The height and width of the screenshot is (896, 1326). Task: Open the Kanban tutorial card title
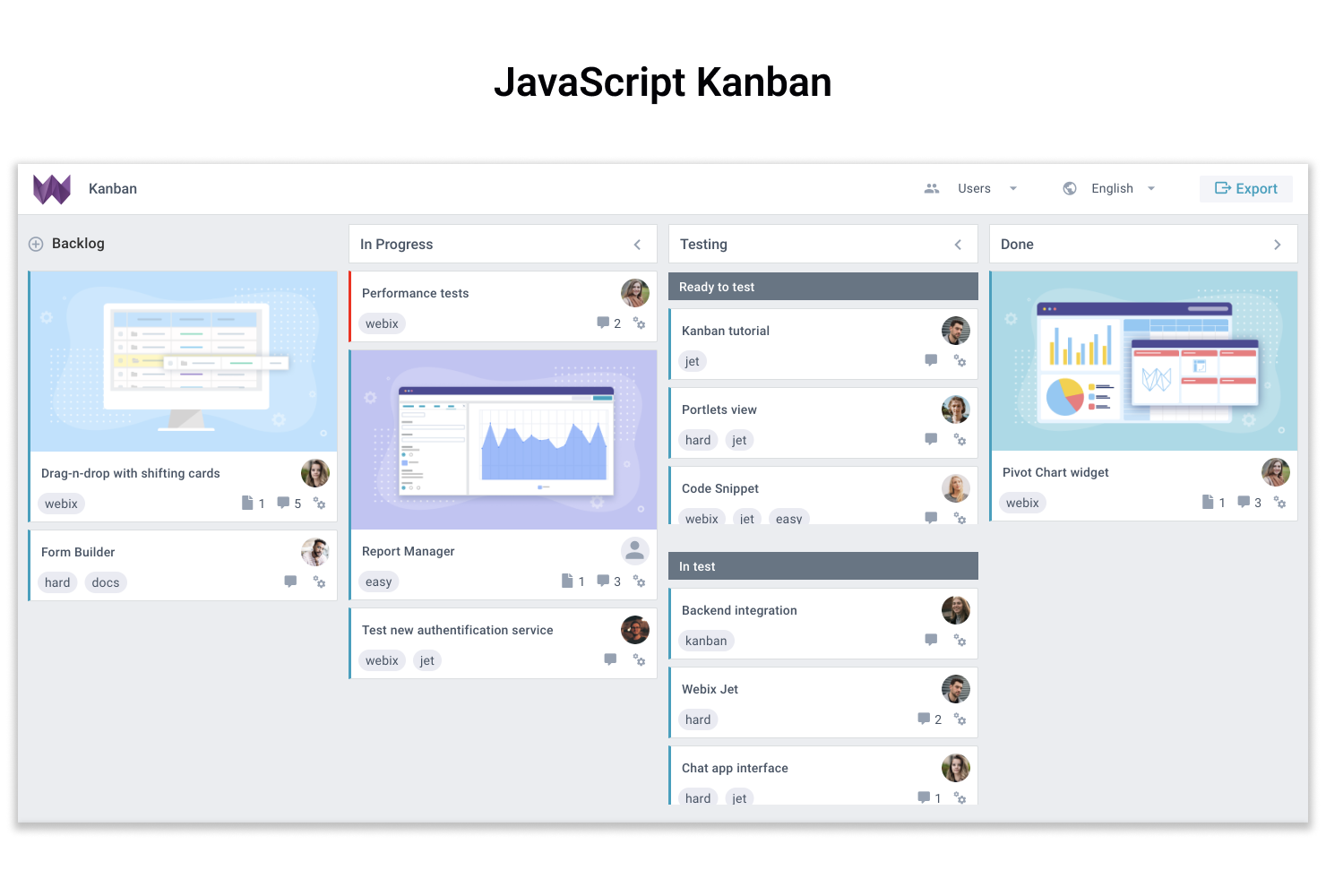[x=726, y=331]
